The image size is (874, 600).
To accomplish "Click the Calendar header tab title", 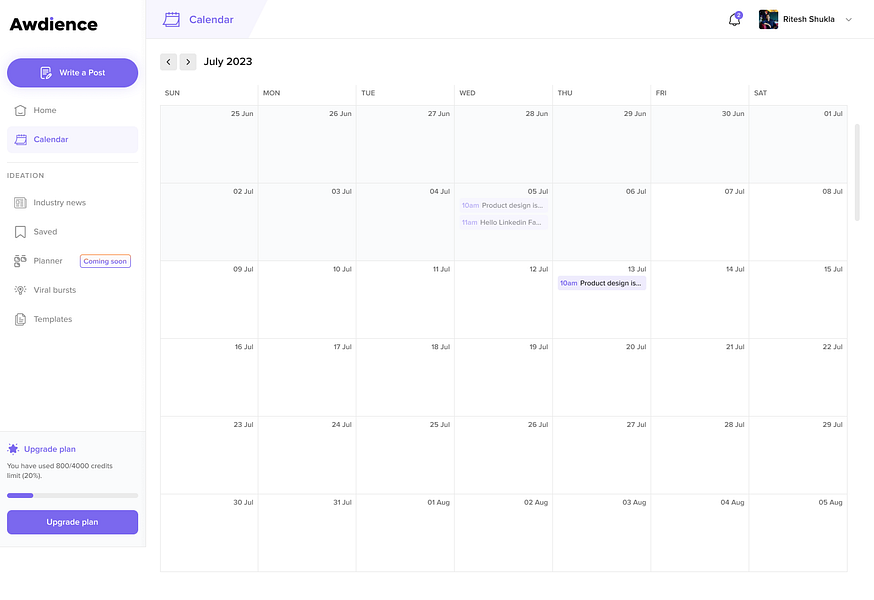I will (211, 20).
